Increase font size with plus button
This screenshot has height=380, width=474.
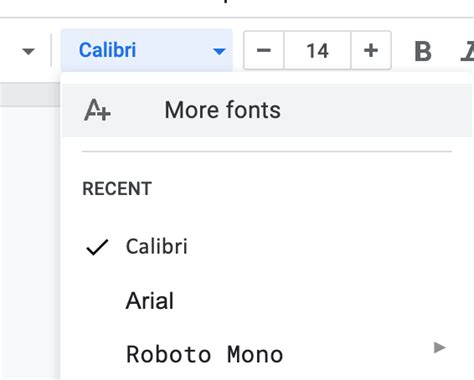[x=371, y=50]
